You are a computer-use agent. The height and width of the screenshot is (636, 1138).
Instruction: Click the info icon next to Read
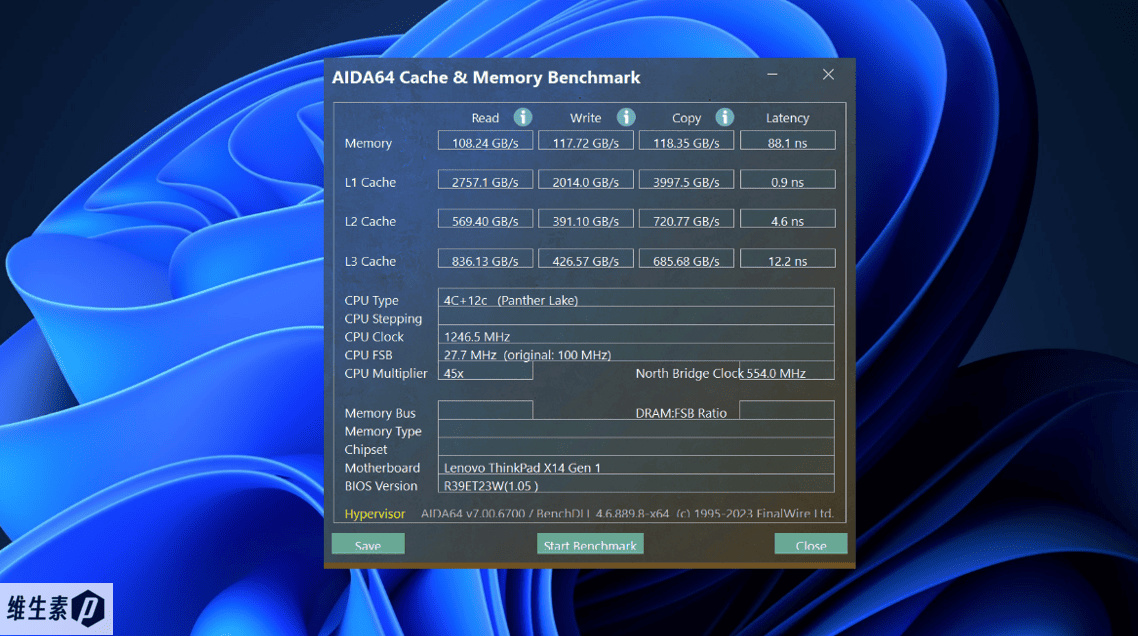tap(523, 117)
